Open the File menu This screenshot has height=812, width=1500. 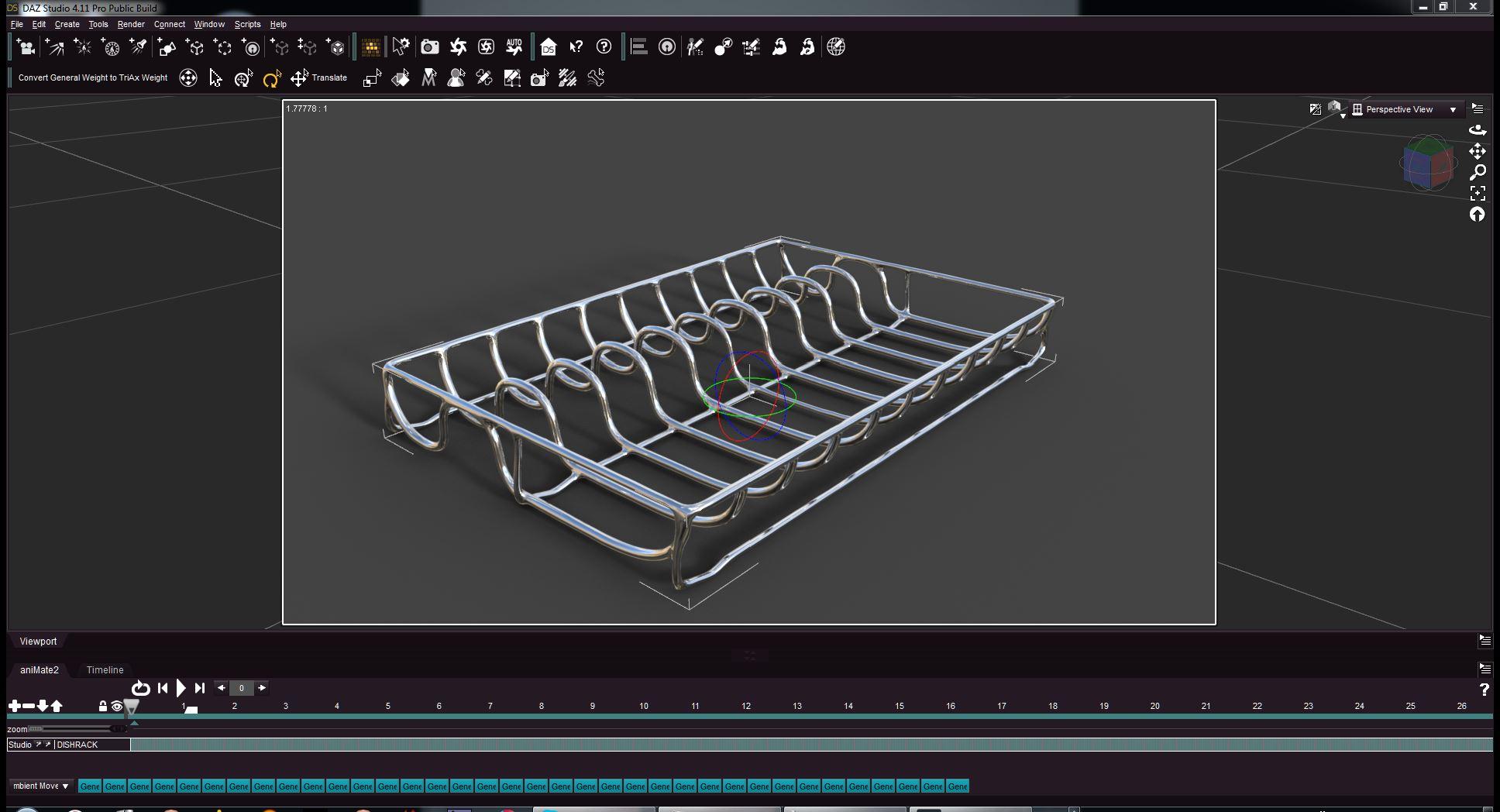coord(17,24)
